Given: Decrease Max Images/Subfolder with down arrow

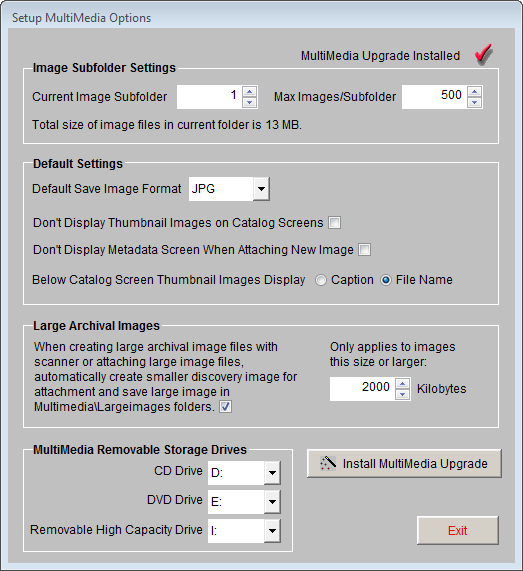Looking at the screenshot, I should click(x=475, y=102).
